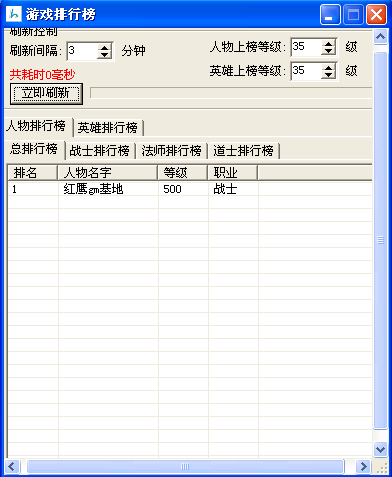Select the 道士排行榜 sub-tab
This screenshot has width=392, height=477.
click(244, 151)
